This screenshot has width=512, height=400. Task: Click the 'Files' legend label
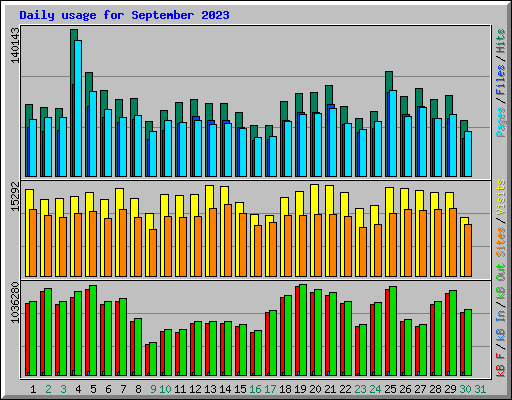click(500, 80)
